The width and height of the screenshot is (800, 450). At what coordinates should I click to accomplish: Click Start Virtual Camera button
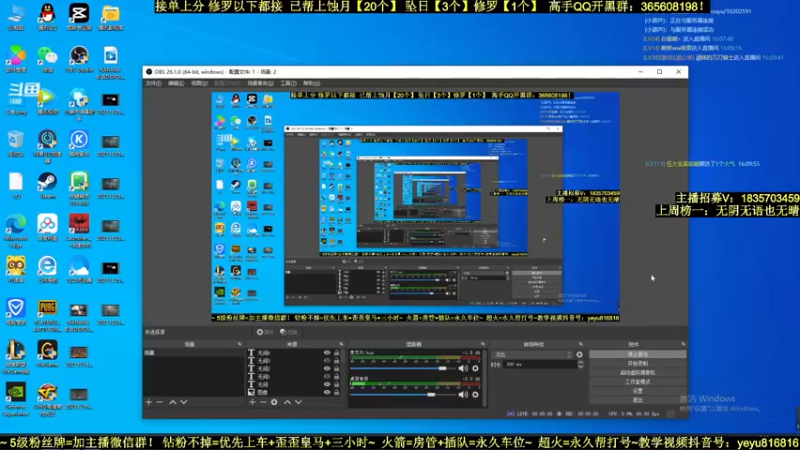pos(638,372)
